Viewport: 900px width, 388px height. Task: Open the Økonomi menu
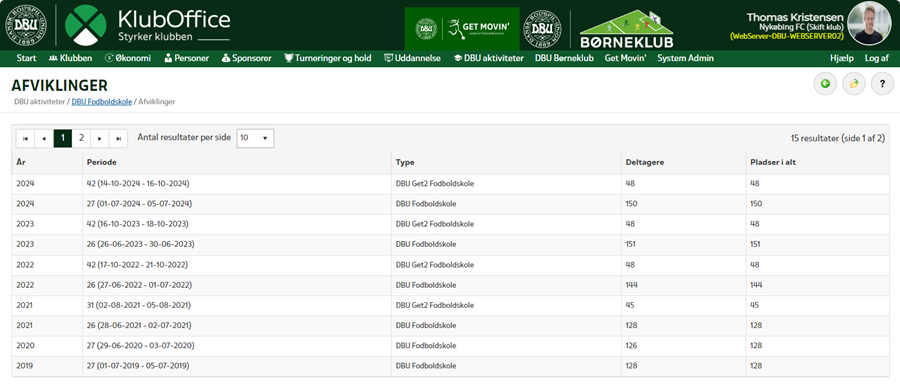128,58
